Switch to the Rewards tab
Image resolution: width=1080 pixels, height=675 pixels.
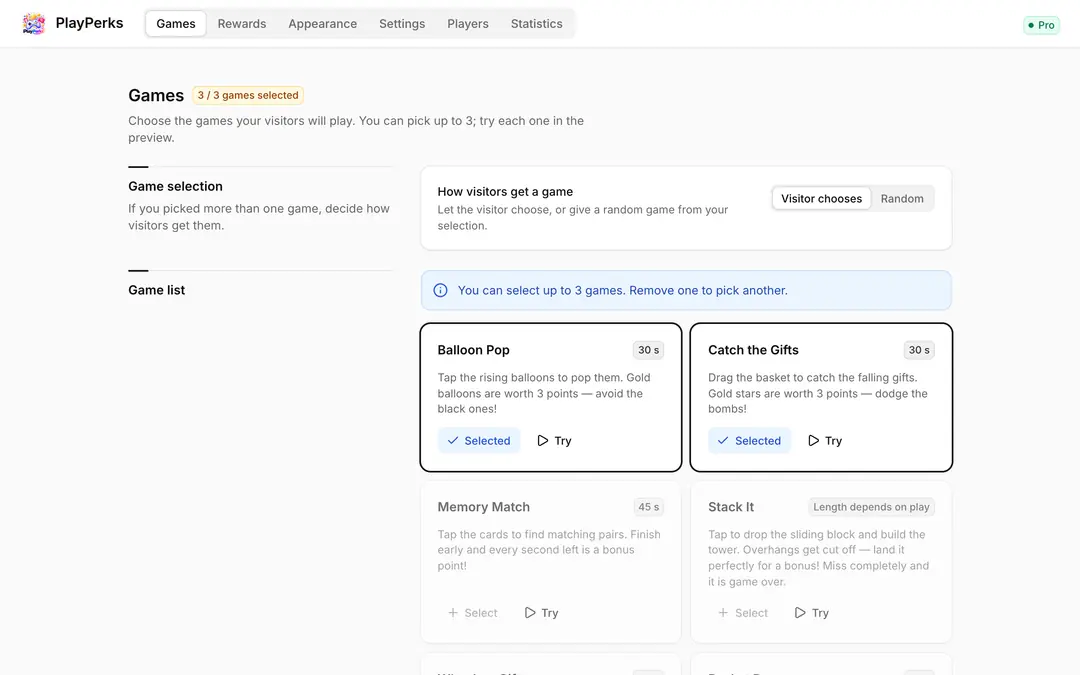(x=242, y=23)
